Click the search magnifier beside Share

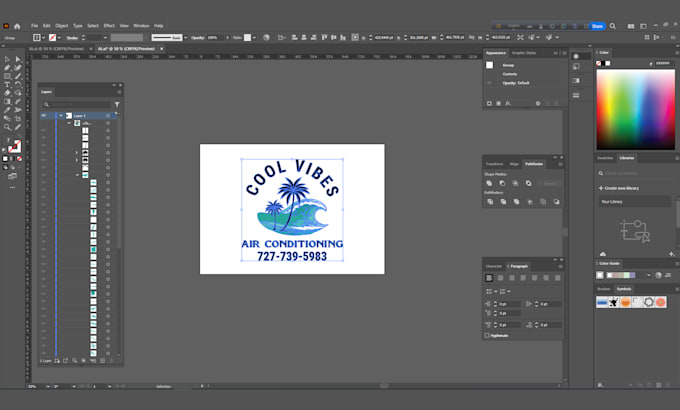click(613, 26)
